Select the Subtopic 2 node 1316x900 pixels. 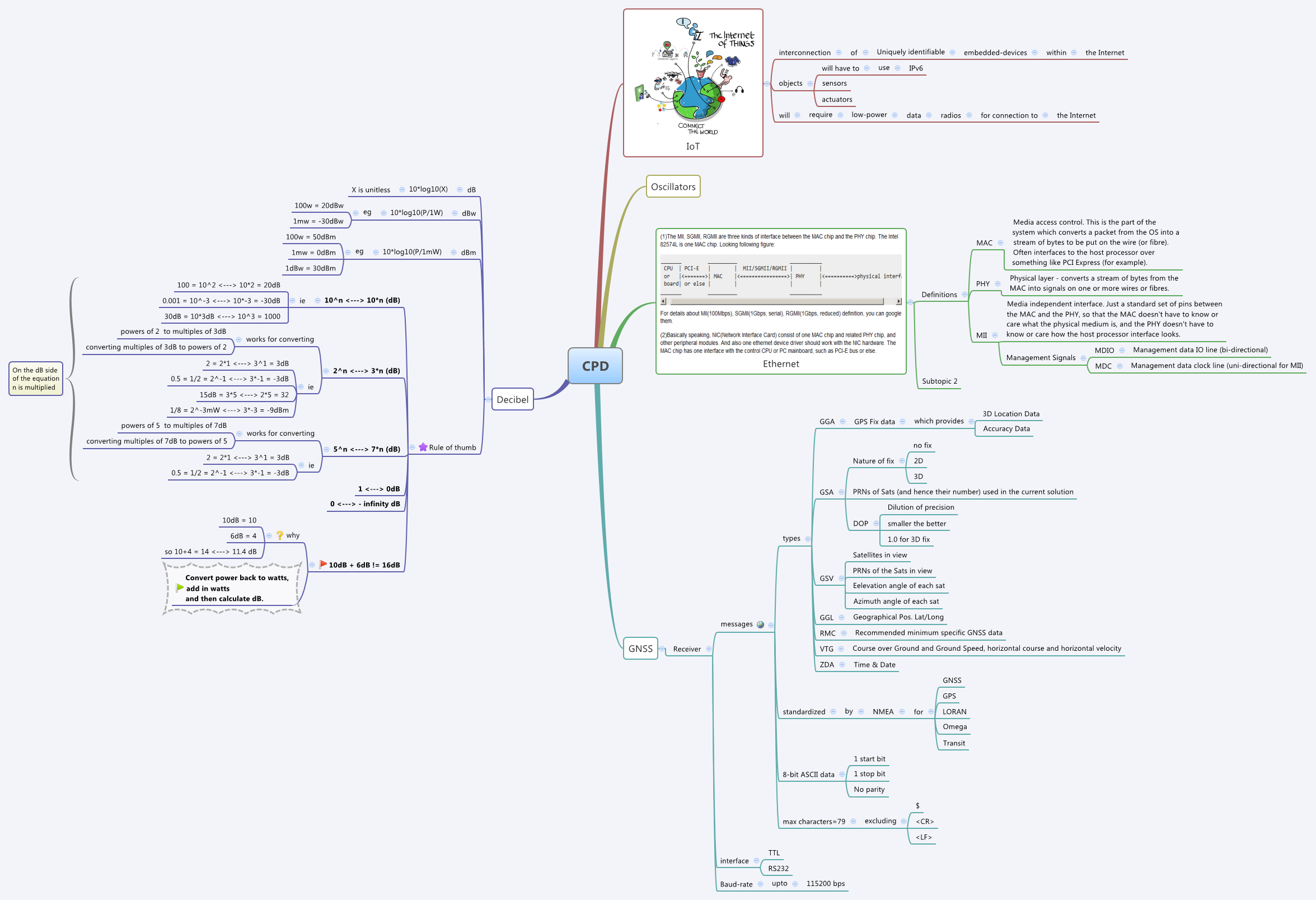(x=939, y=381)
